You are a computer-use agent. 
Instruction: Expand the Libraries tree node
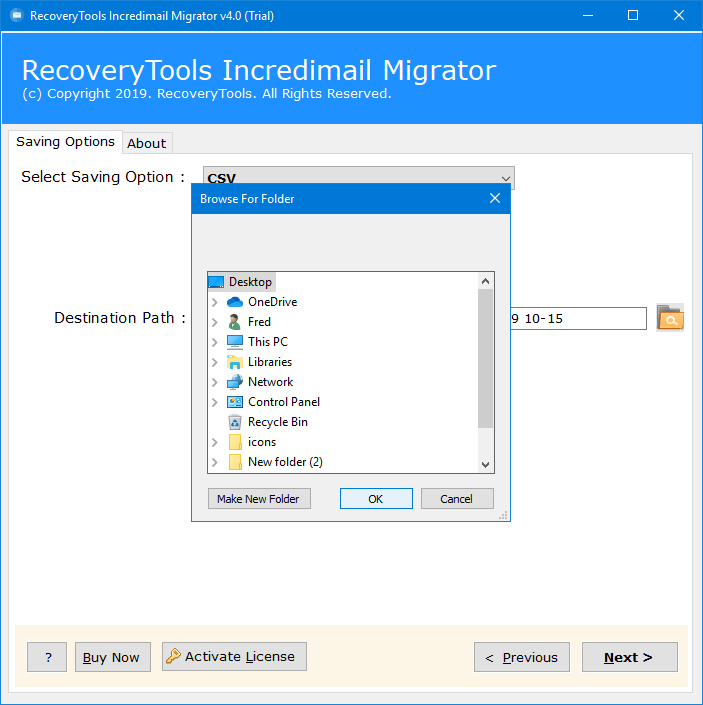(x=215, y=362)
